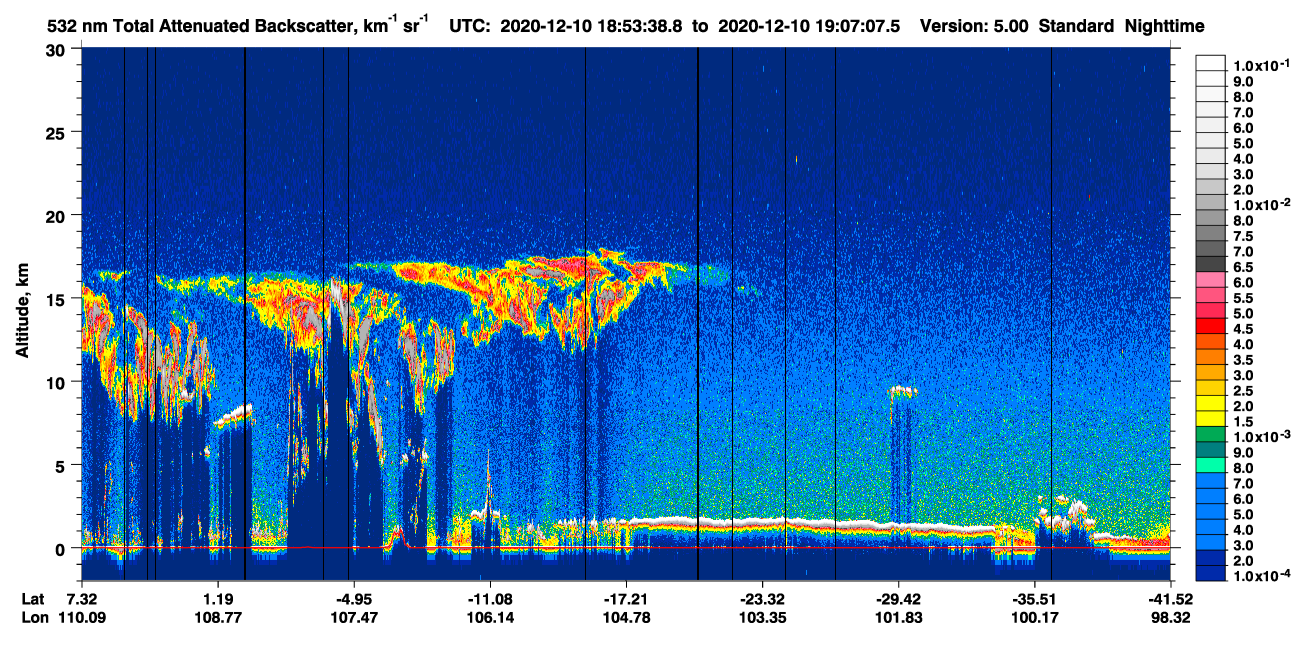The width and height of the screenshot is (1300, 667).
Task: Click latitude value "-4.95"
Action: [352, 599]
